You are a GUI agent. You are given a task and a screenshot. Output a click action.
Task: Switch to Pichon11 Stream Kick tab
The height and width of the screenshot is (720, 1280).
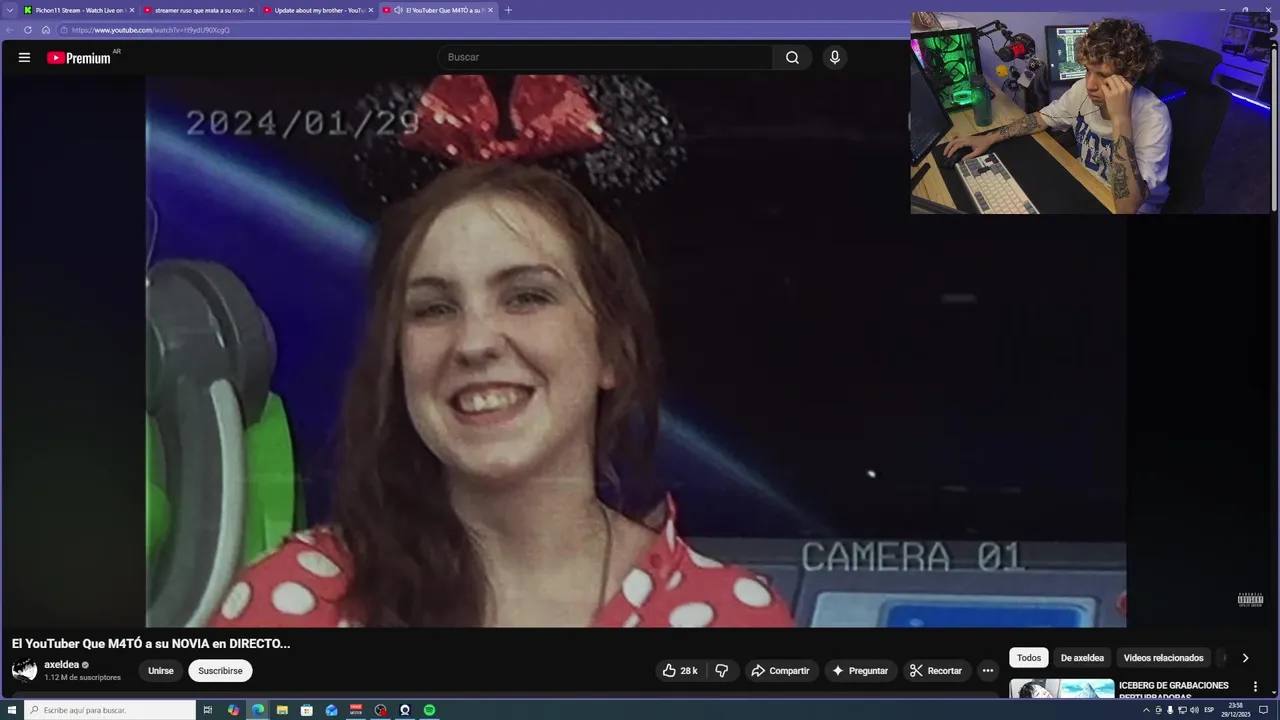coord(78,10)
